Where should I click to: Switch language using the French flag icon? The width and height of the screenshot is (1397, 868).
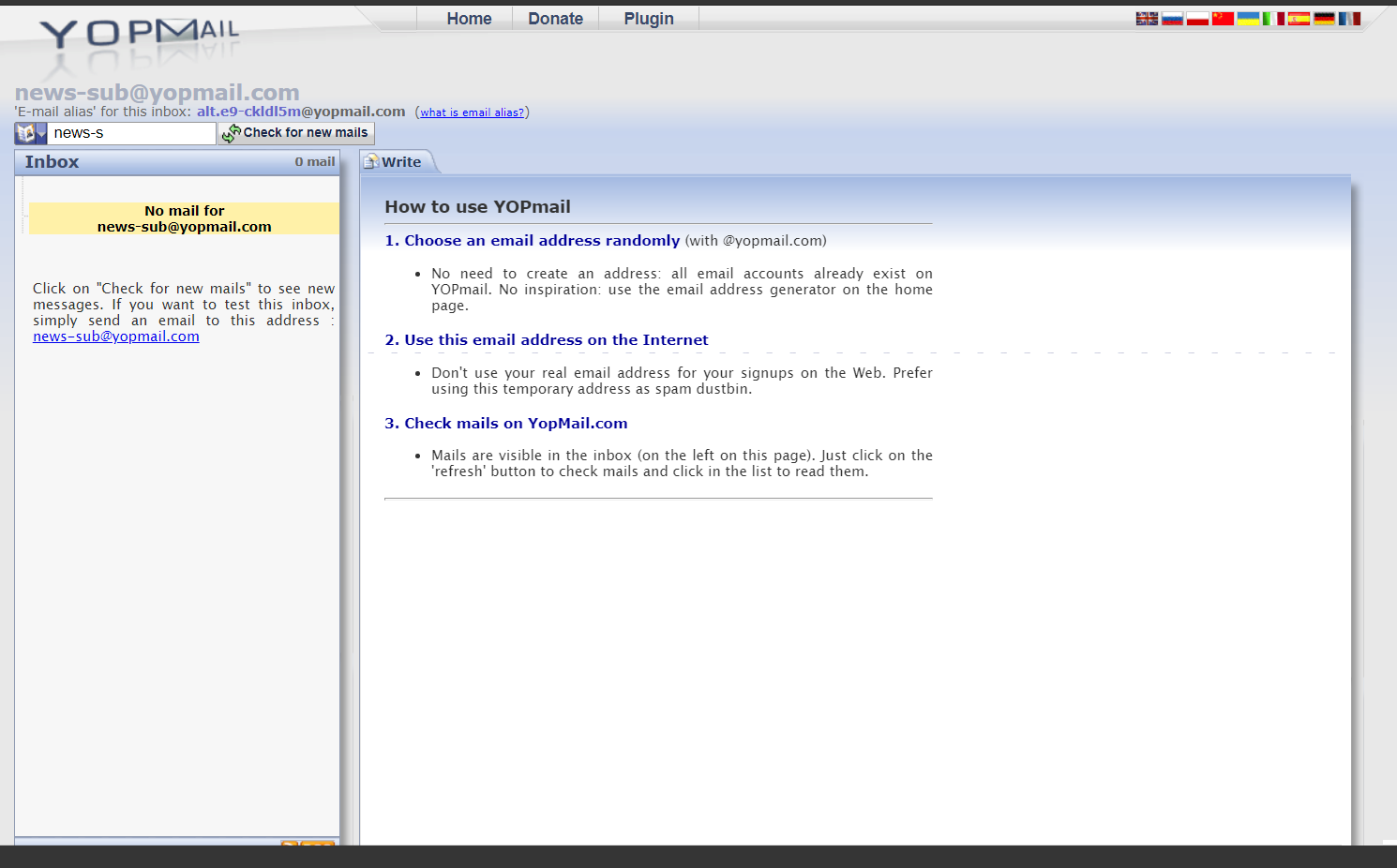pyautogui.click(x=1348, y=18)
